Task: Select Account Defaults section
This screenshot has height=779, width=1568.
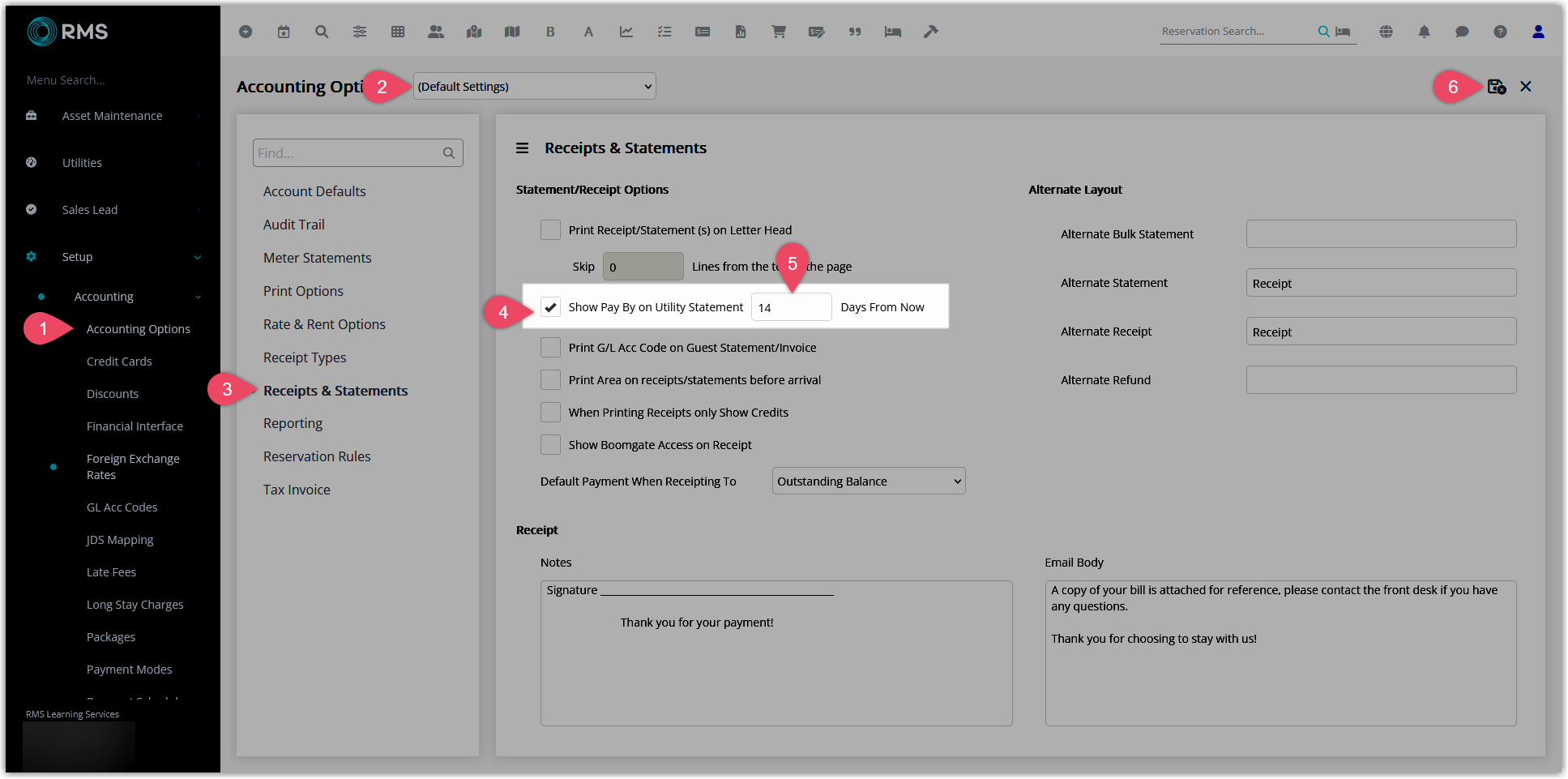Action: tap(314, 191)
